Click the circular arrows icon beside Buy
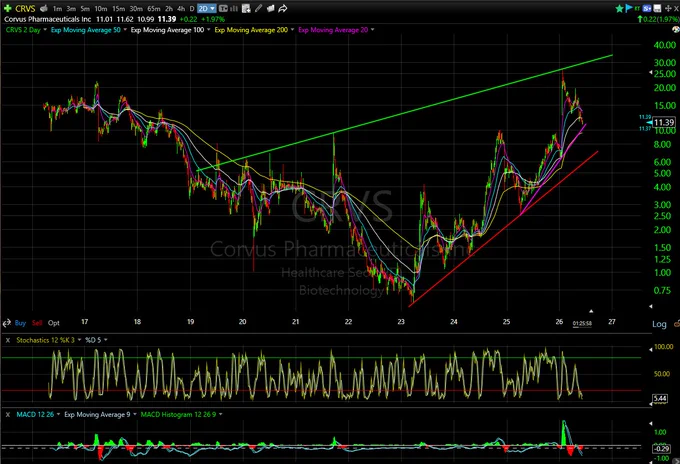 click(7, 323)
